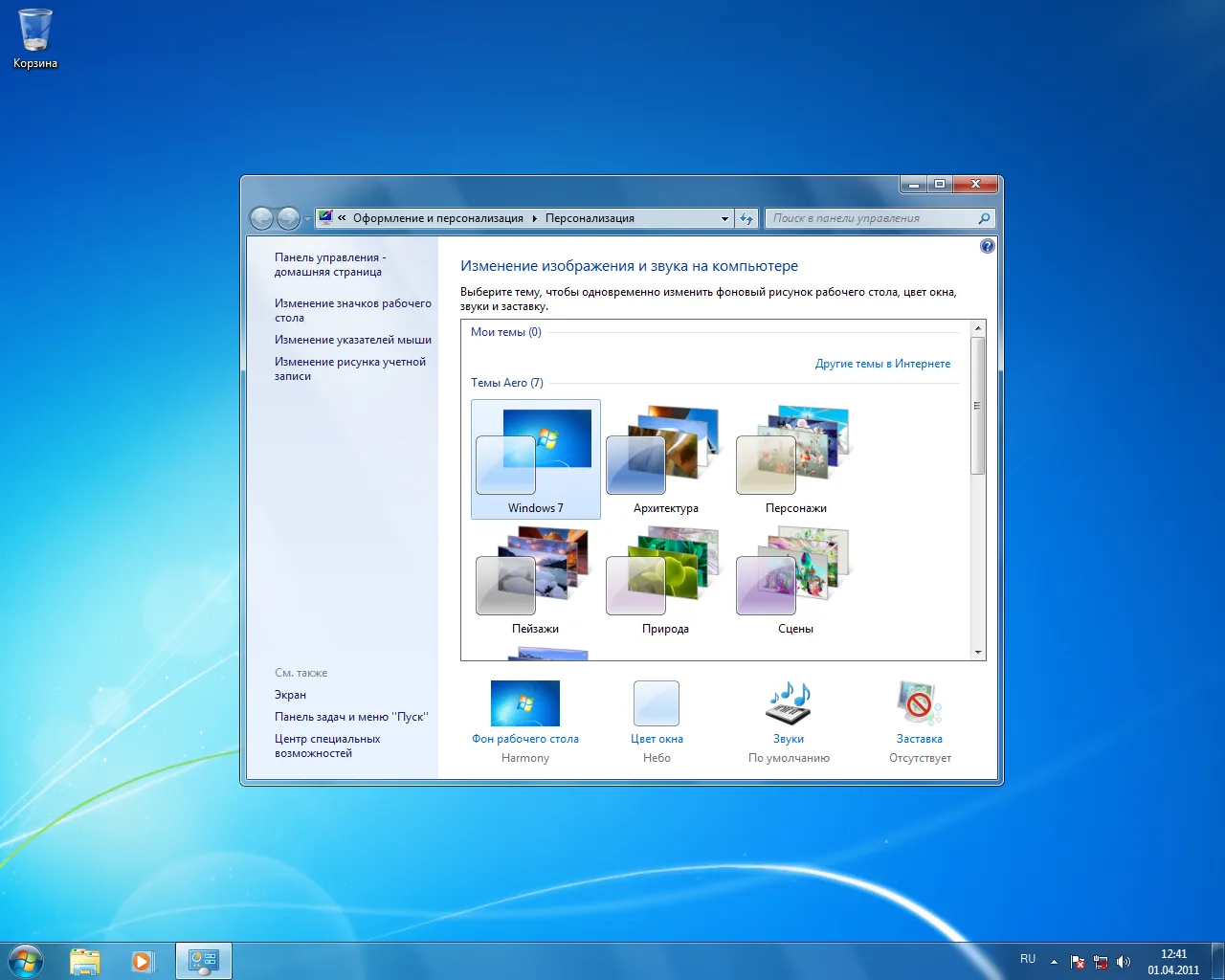
Task: Open the Windows Start orb
Action: pos(25,961)
